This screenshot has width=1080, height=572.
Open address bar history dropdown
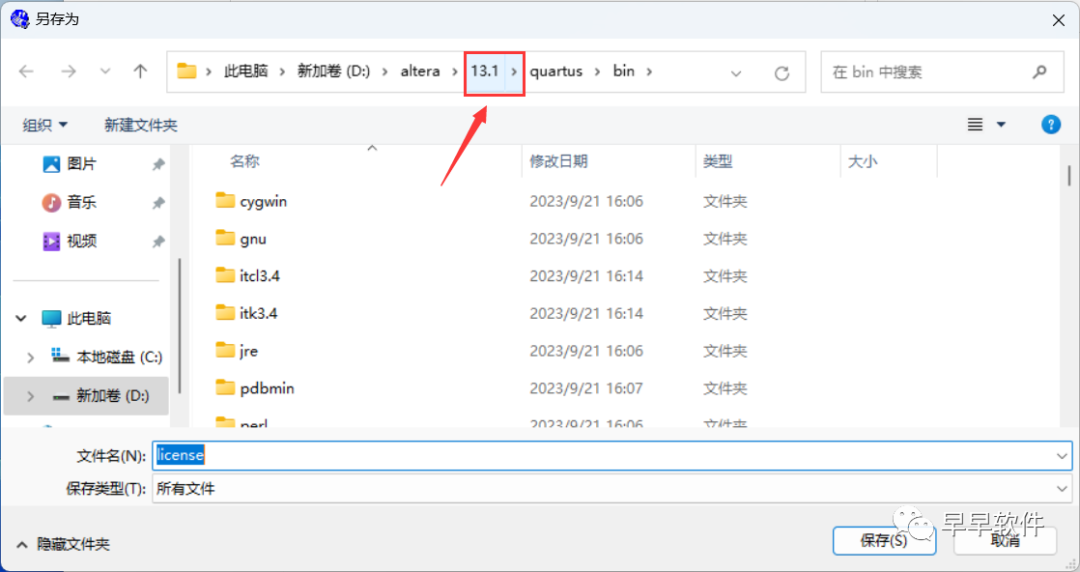736,73
